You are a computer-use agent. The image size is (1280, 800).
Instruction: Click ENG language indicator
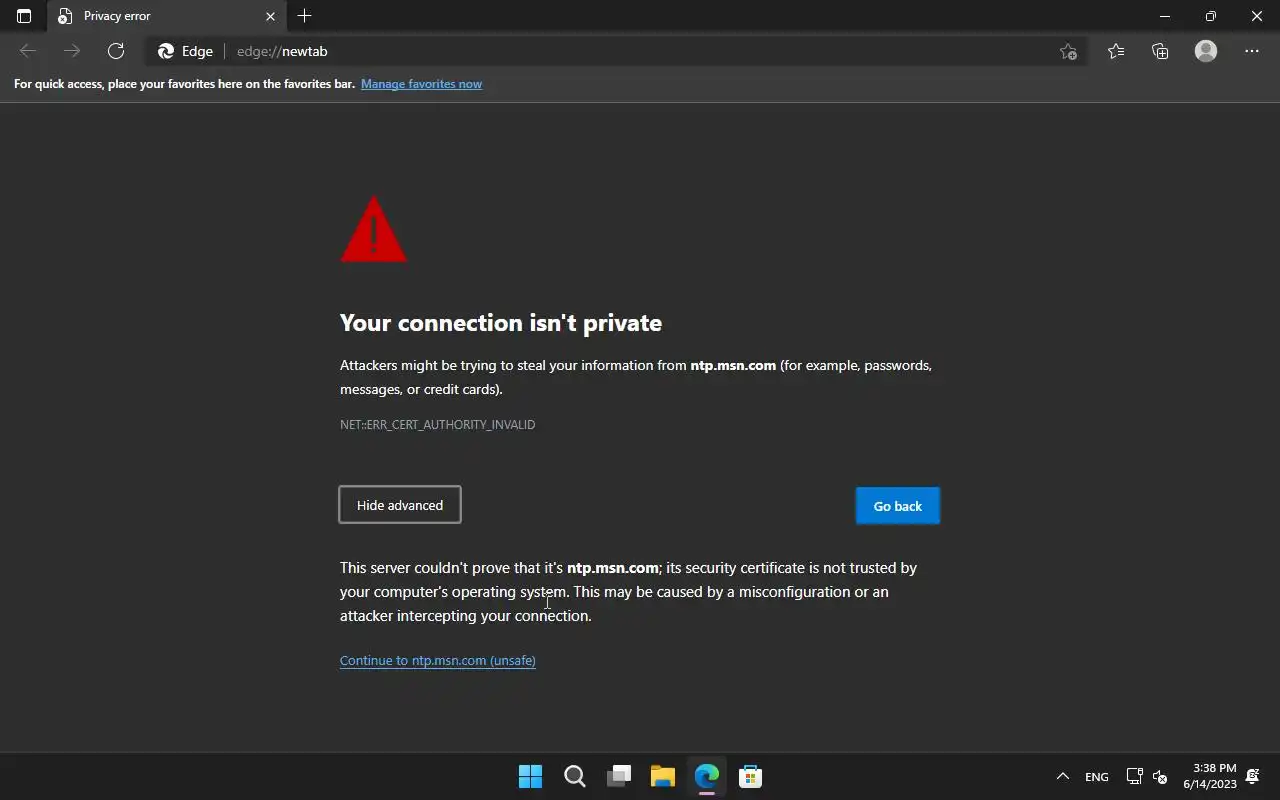coord(1097,777)
